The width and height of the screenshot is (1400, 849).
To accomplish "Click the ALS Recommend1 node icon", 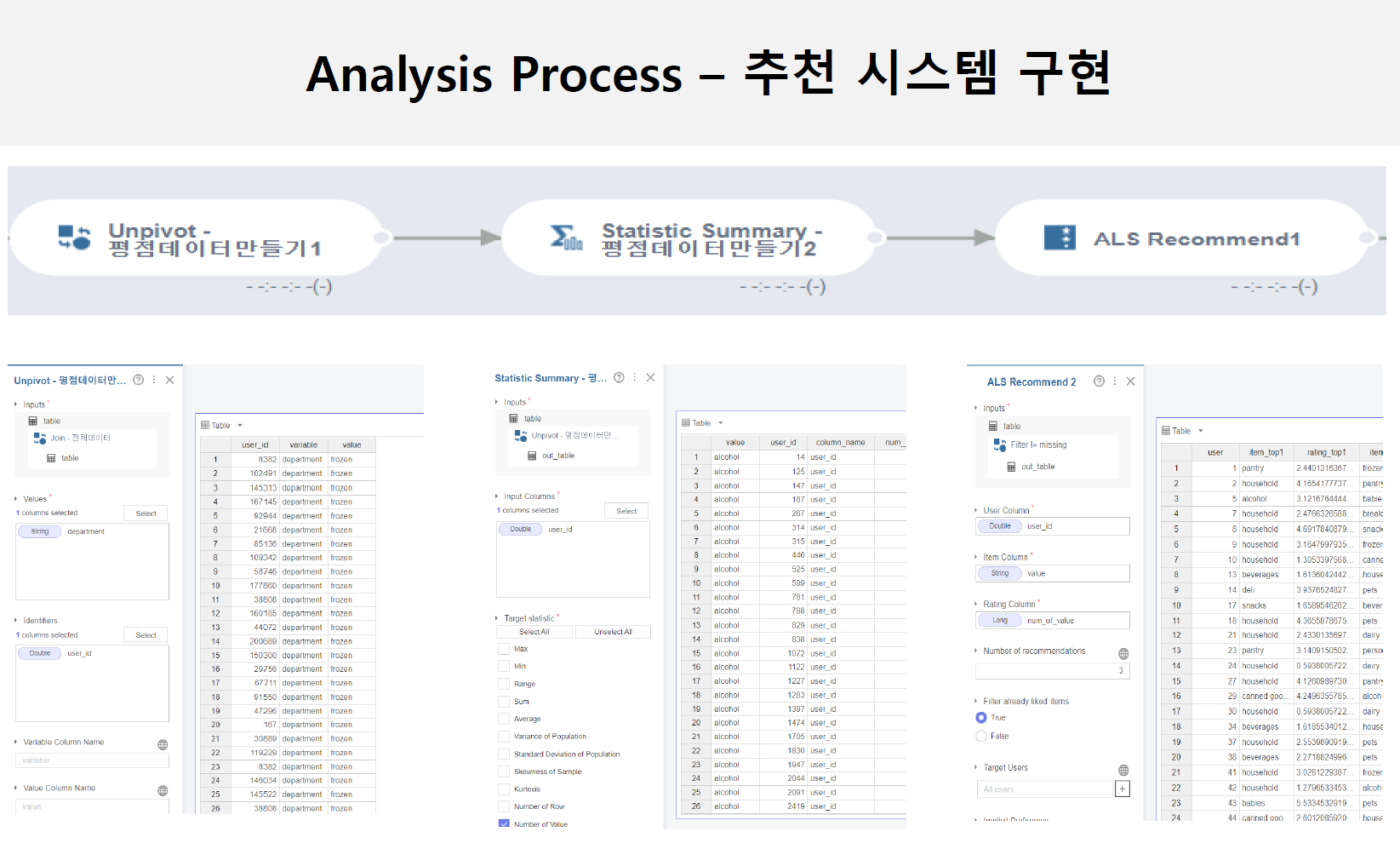I will (1060, 238).
